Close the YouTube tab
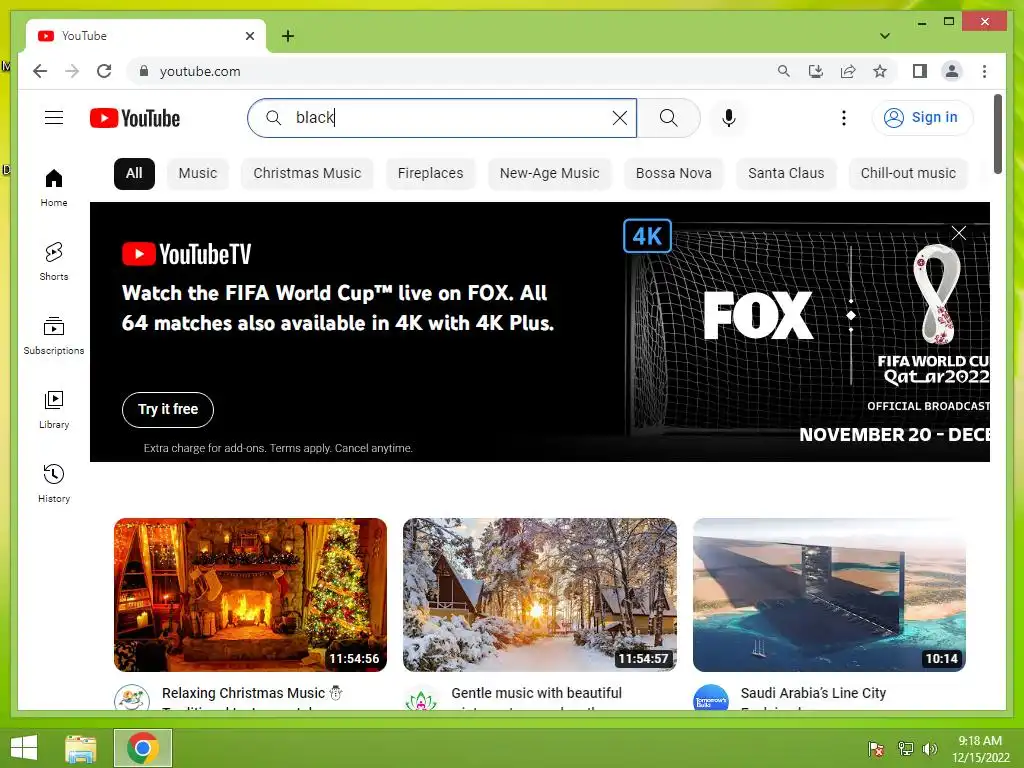1024x768 pixels. tap(249, 36)
